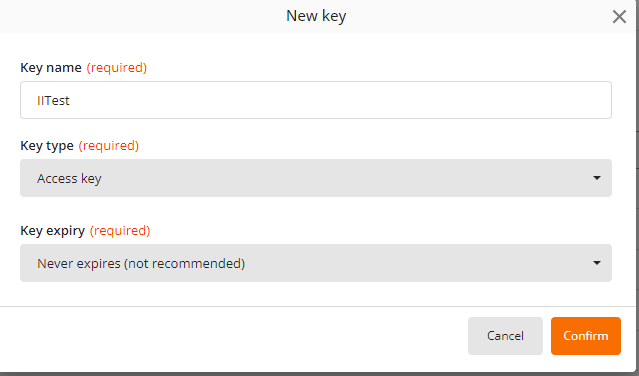Select the Key name label
639x376 pixels.
click(51, 67)
